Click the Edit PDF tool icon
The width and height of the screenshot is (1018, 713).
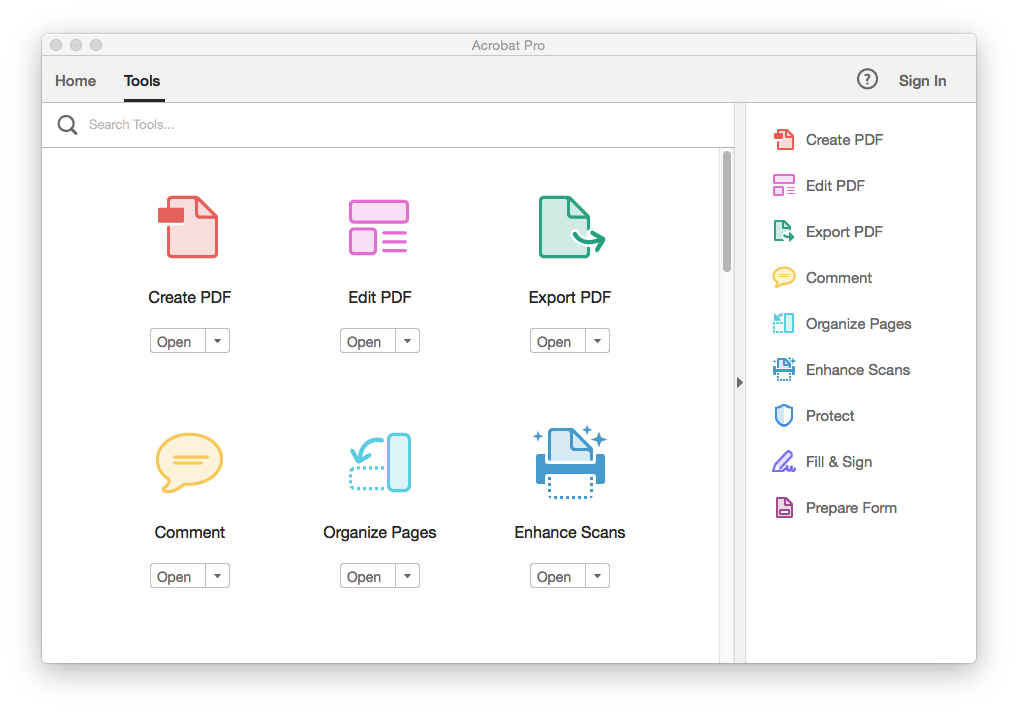pos(379,227)
